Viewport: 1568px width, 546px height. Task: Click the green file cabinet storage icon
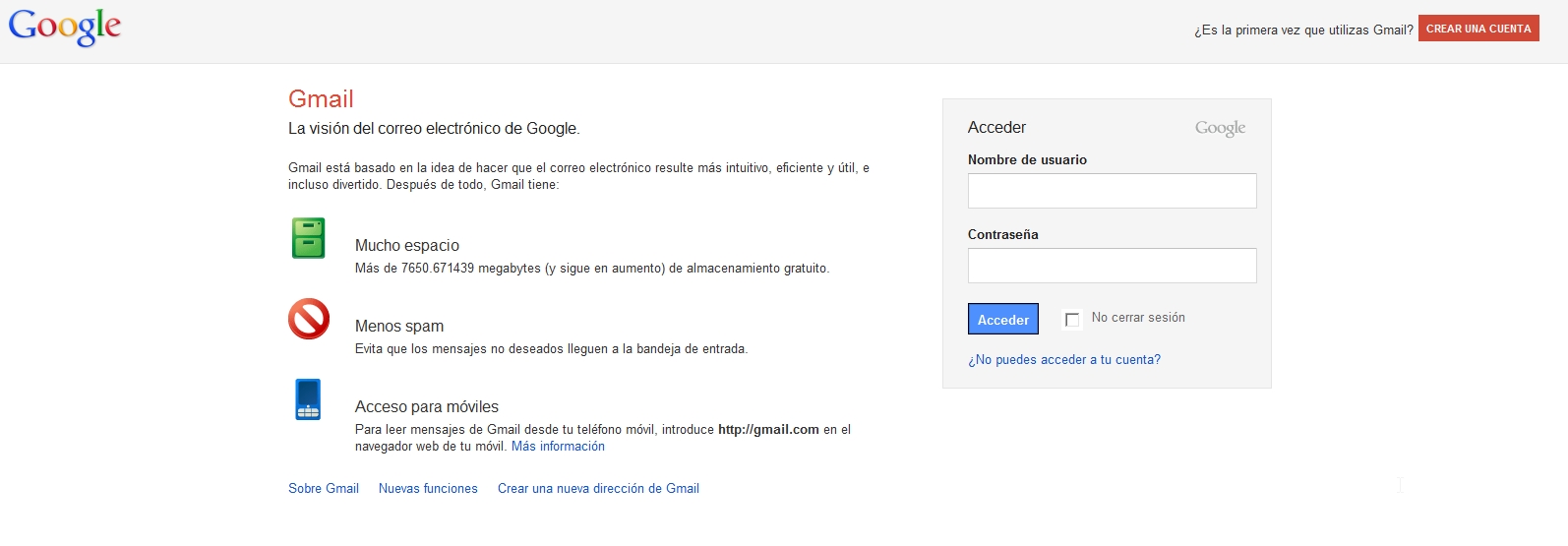(x=308, y=238)
